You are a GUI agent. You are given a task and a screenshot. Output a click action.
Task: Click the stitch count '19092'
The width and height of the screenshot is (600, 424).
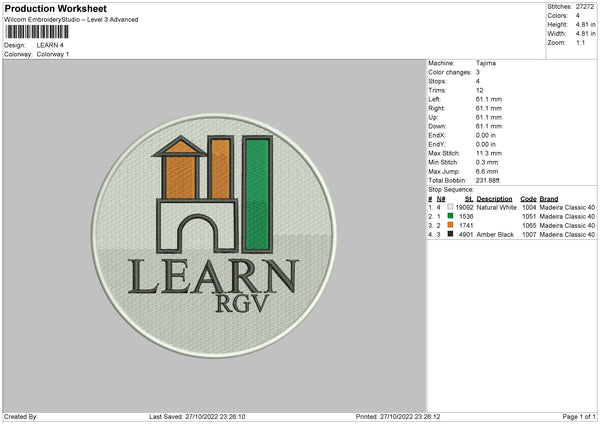(x=465, y=207)
